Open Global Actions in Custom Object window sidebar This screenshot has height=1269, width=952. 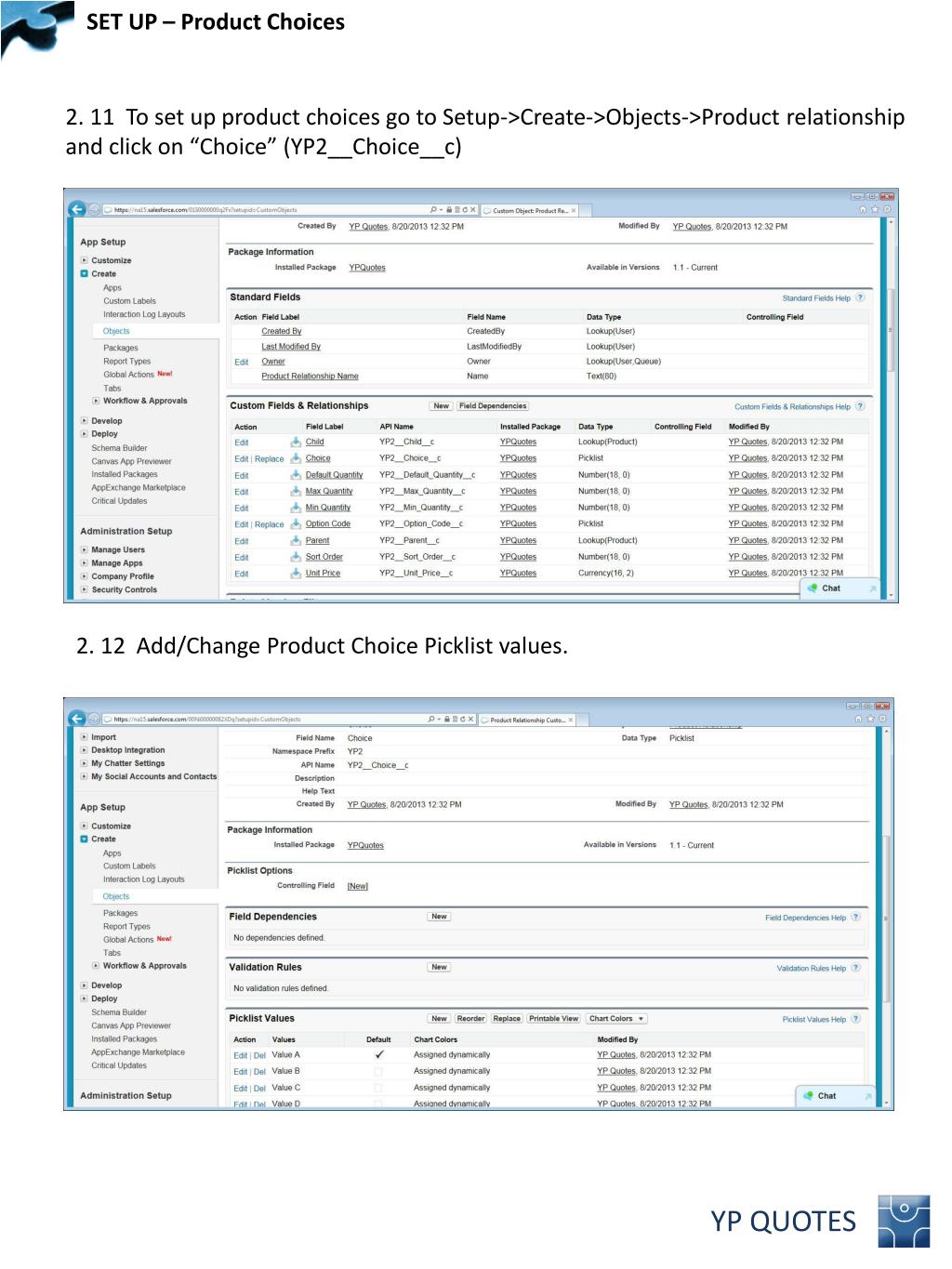128,375
